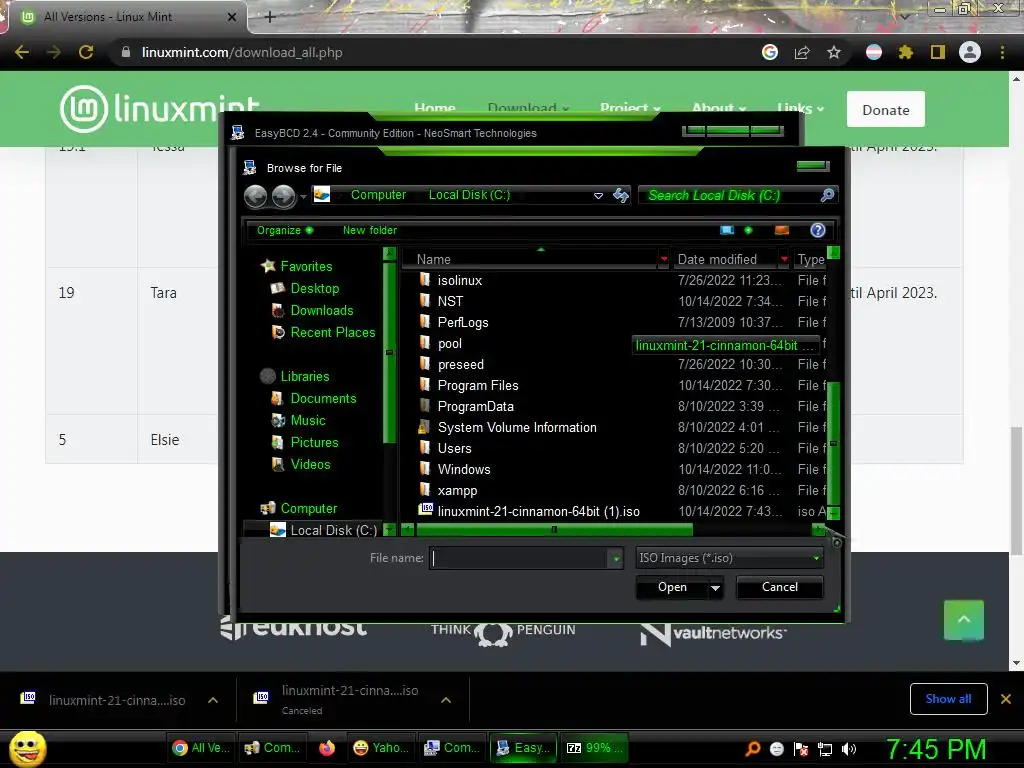
Task: Open a new Chrome tab
Action: [270, 17]
